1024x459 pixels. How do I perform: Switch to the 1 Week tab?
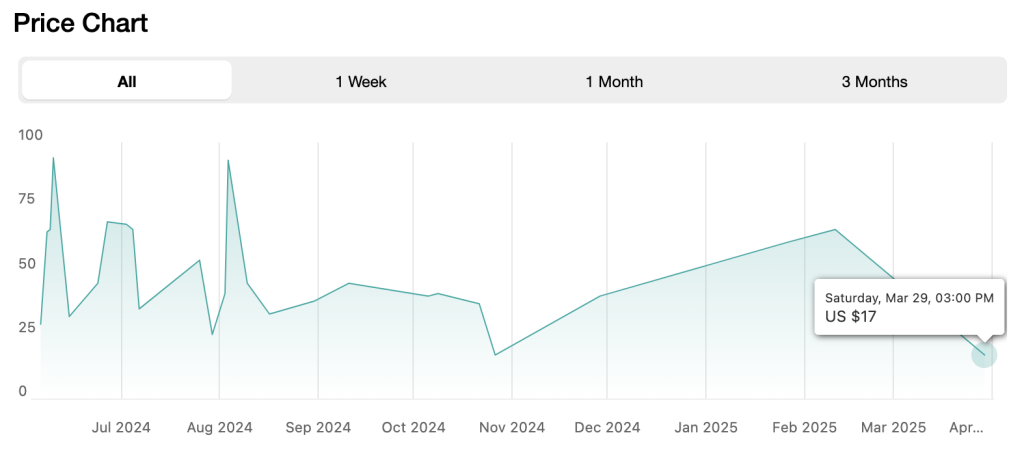pos(361,81)
